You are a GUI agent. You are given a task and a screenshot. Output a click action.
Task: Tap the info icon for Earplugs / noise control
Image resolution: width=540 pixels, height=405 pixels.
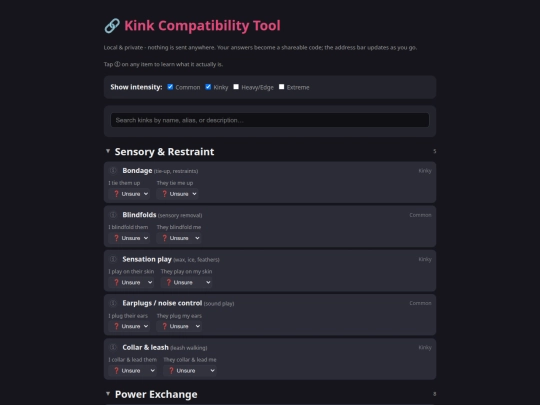pyautogui.click(x=113, y=303)
